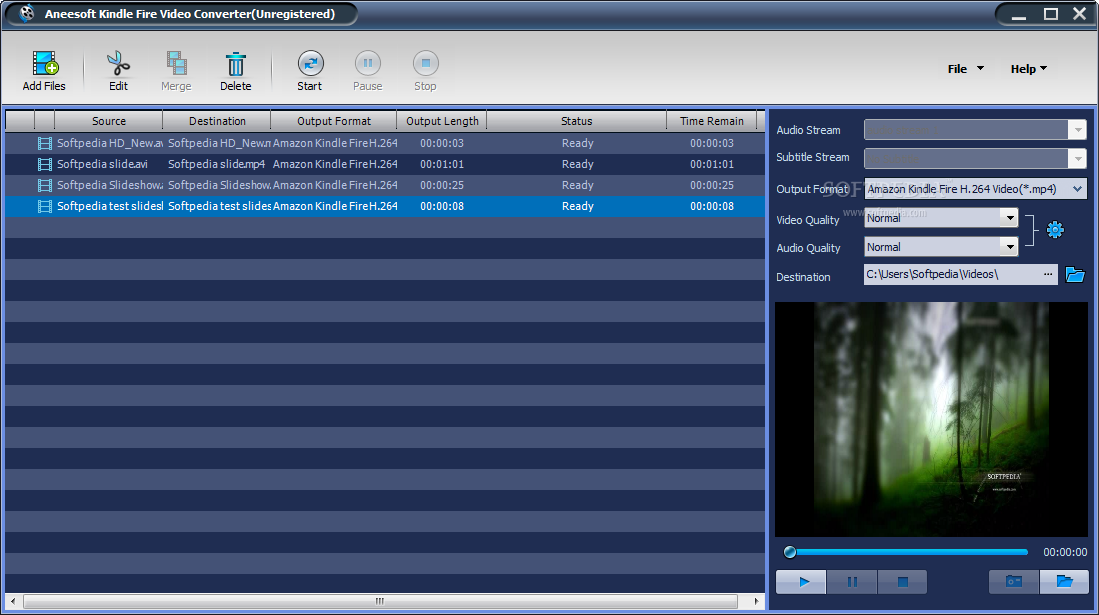Open the Video Quality dropdown

tap(1009, 218)
